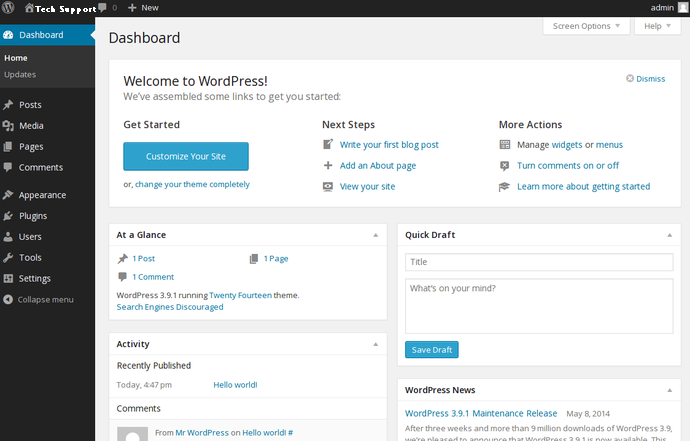
Task: Open the Settings menu label
Action: (34, 279)
